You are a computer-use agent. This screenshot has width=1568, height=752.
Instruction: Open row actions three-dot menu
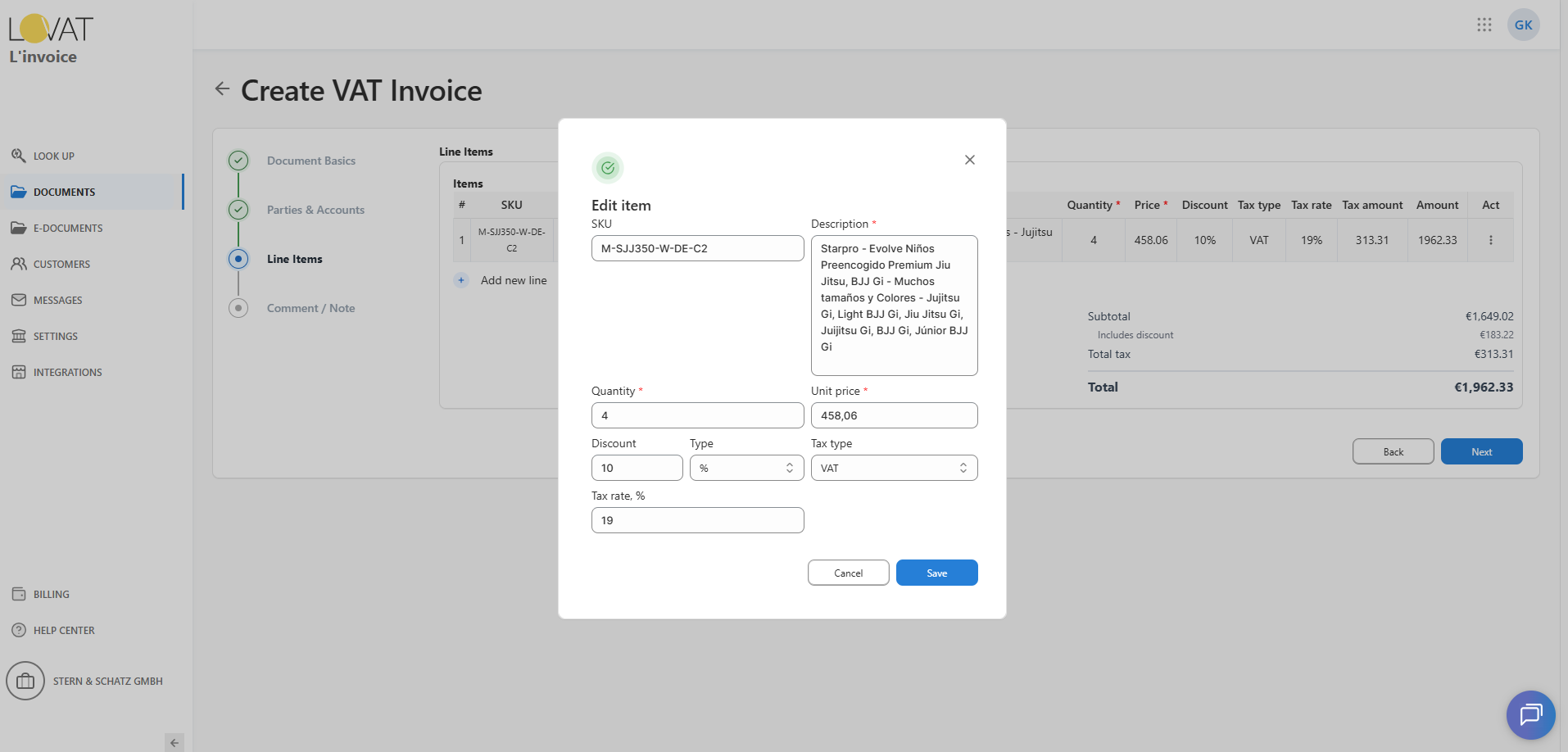[x=1490, y=240]
